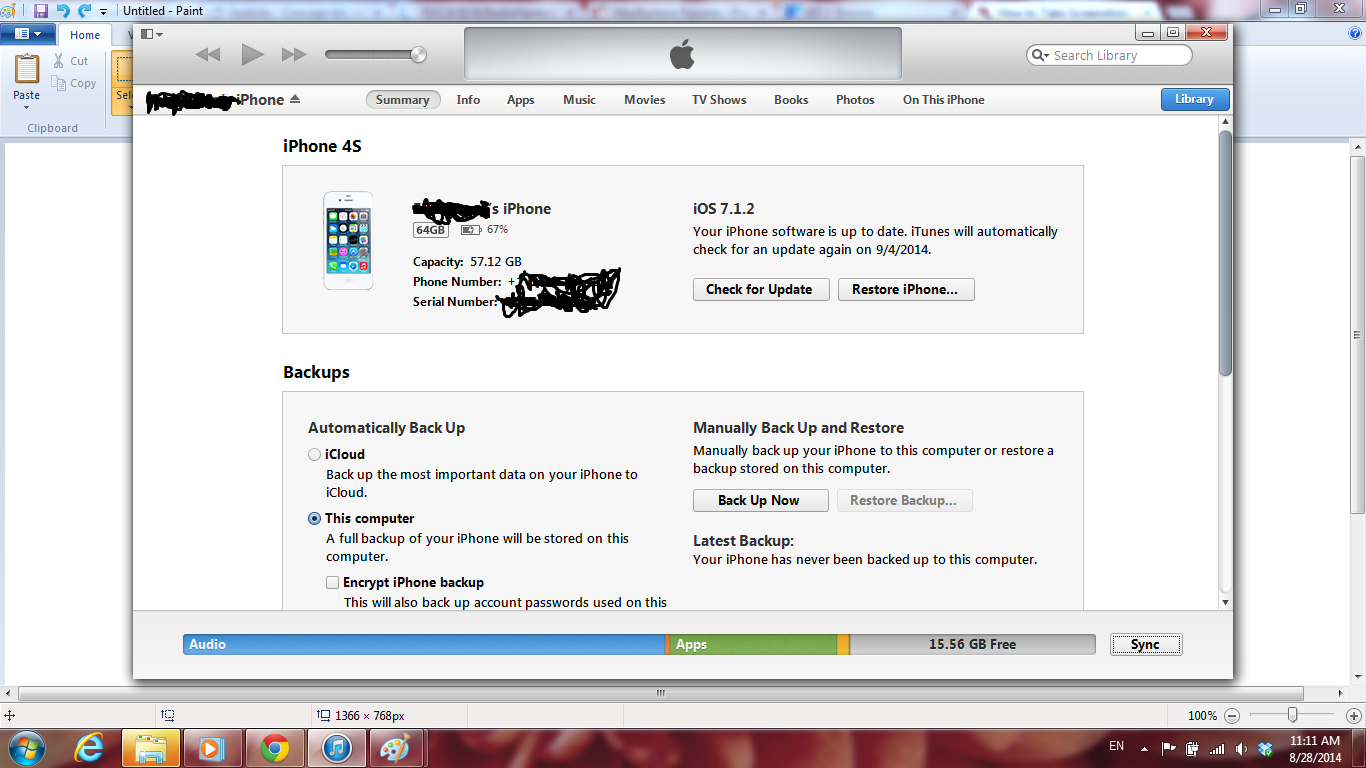The height and width of the screenshot is (768, 1366).
Task: Open Google Chrome from the taskbar
Action: coord(275,748)
